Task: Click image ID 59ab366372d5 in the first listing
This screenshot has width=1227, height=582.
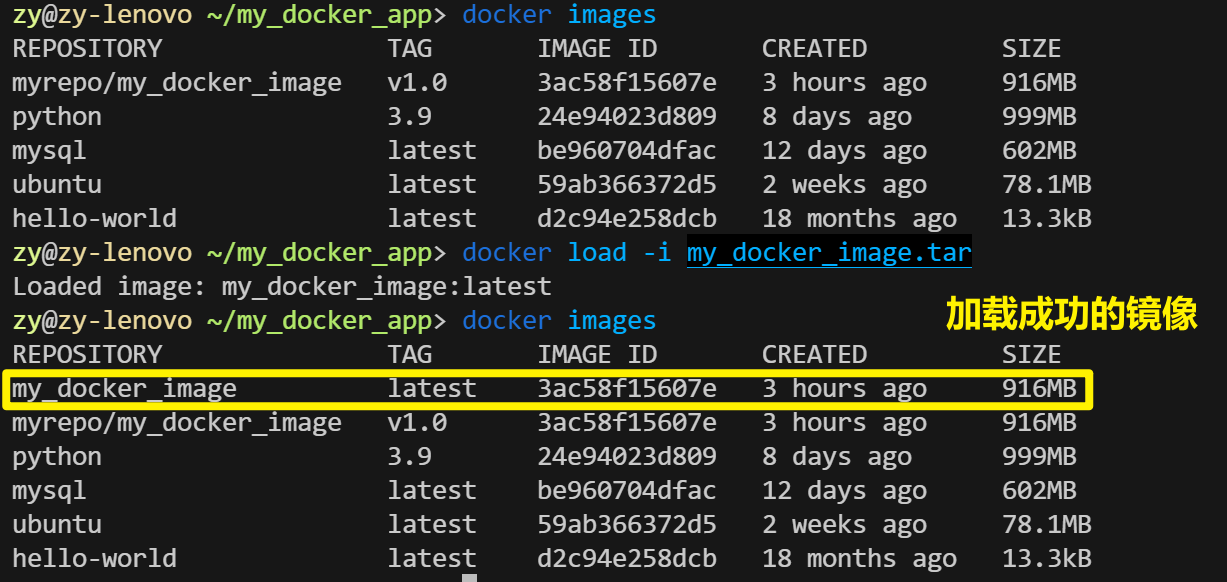Action: click(x=627, y=185)
